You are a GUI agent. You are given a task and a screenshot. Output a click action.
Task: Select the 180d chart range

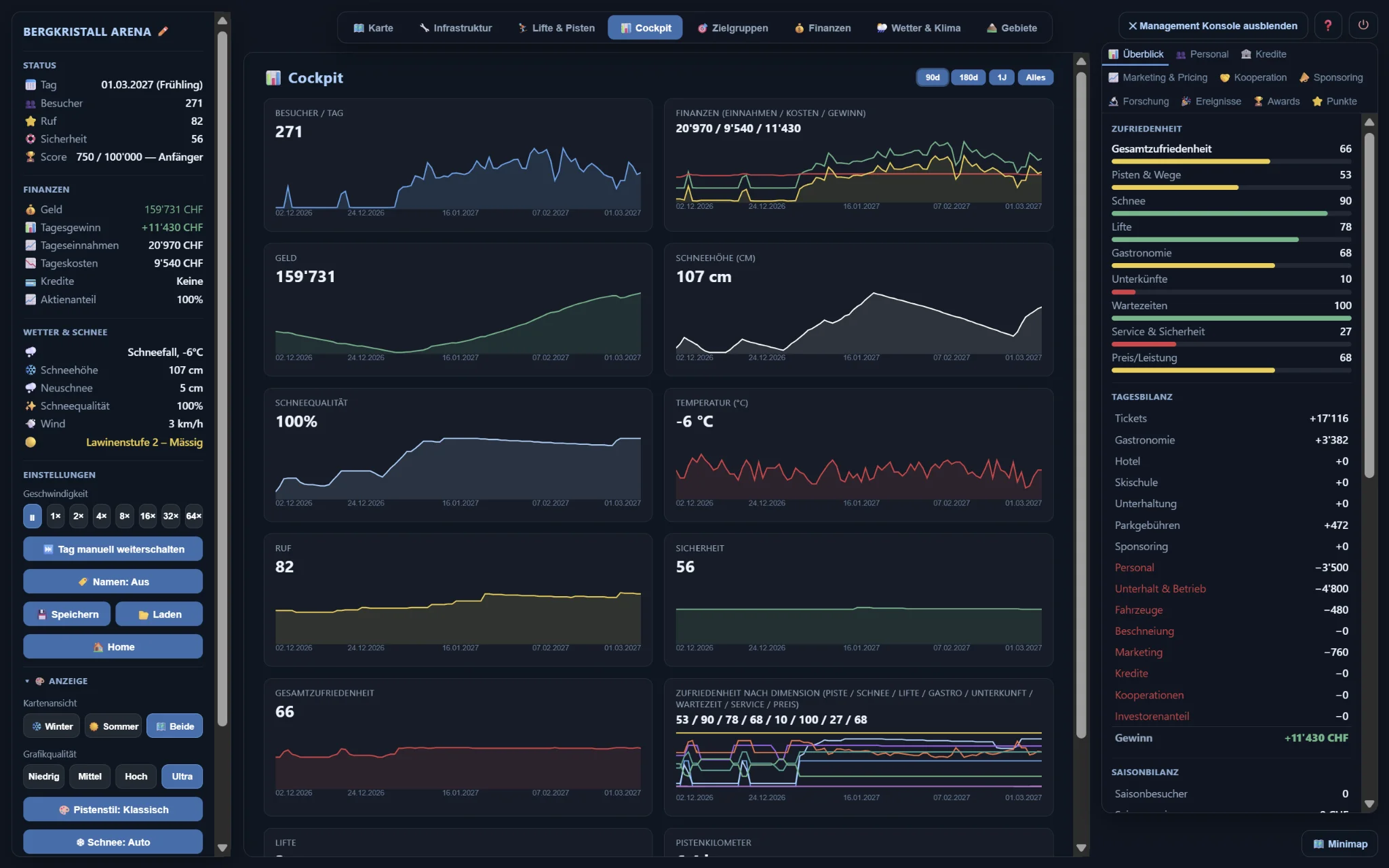pyautogui.click(x=968, y=77)
